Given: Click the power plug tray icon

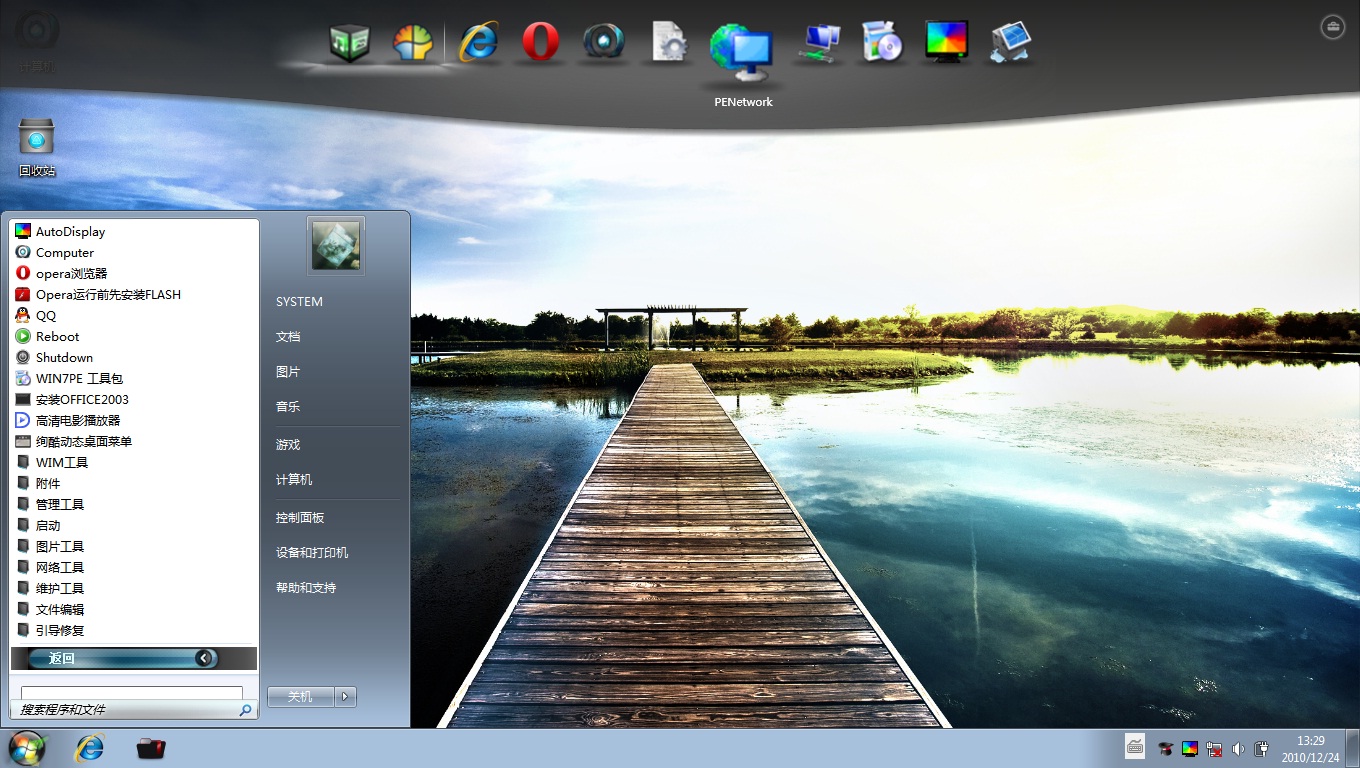Looking at the screenshot, I should [x=1262, y=748].
